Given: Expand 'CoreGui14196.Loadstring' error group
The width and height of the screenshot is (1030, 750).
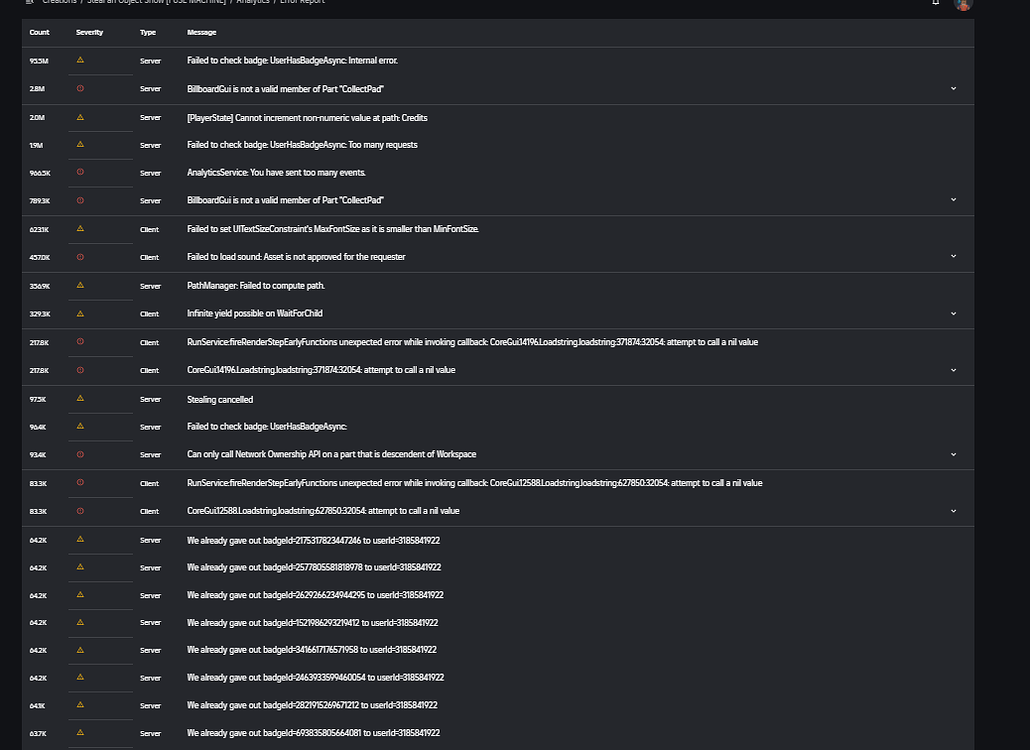Looking at the screenshot, I should 953,370.
